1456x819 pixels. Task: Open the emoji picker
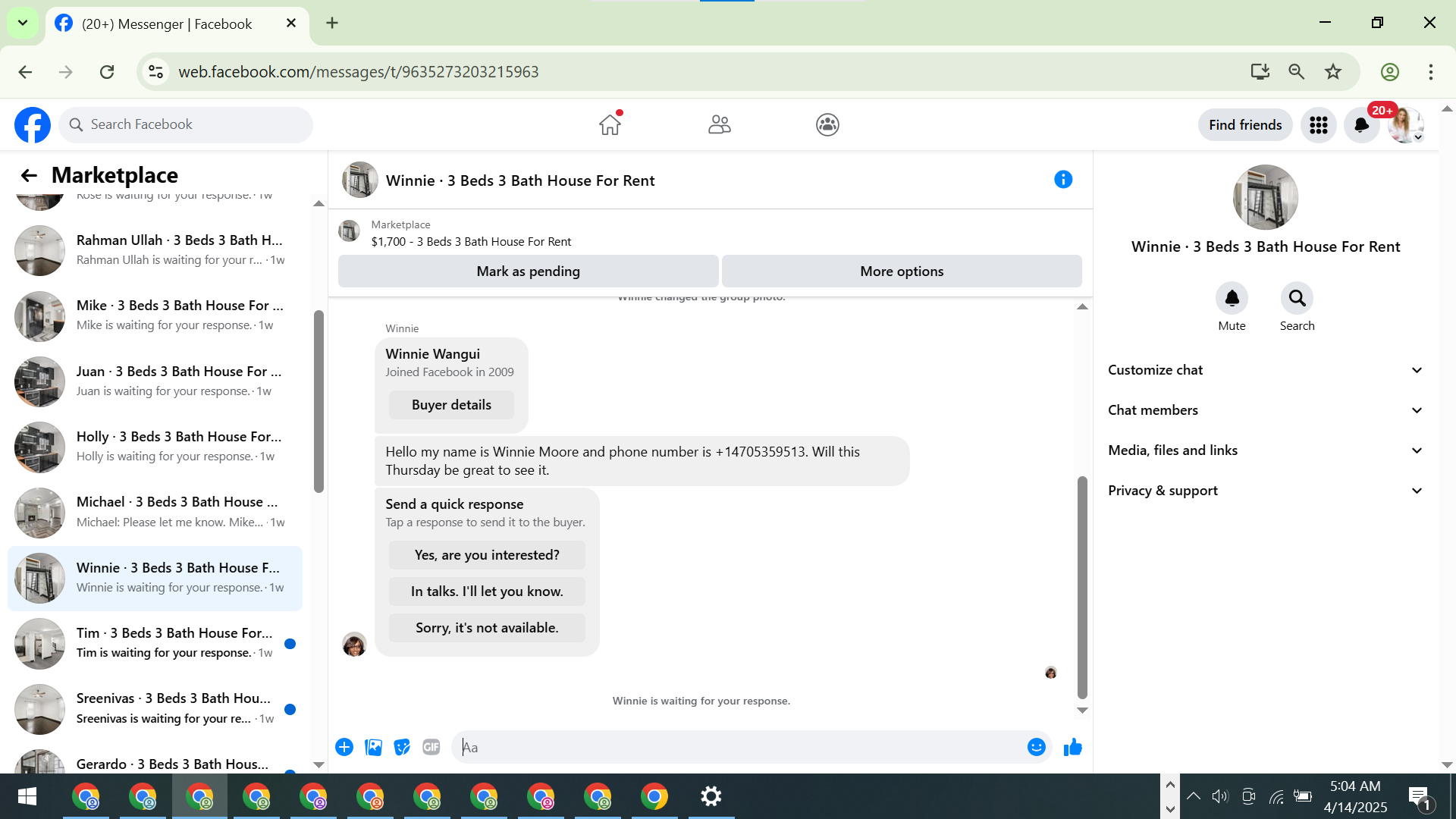coord(1036,747)
